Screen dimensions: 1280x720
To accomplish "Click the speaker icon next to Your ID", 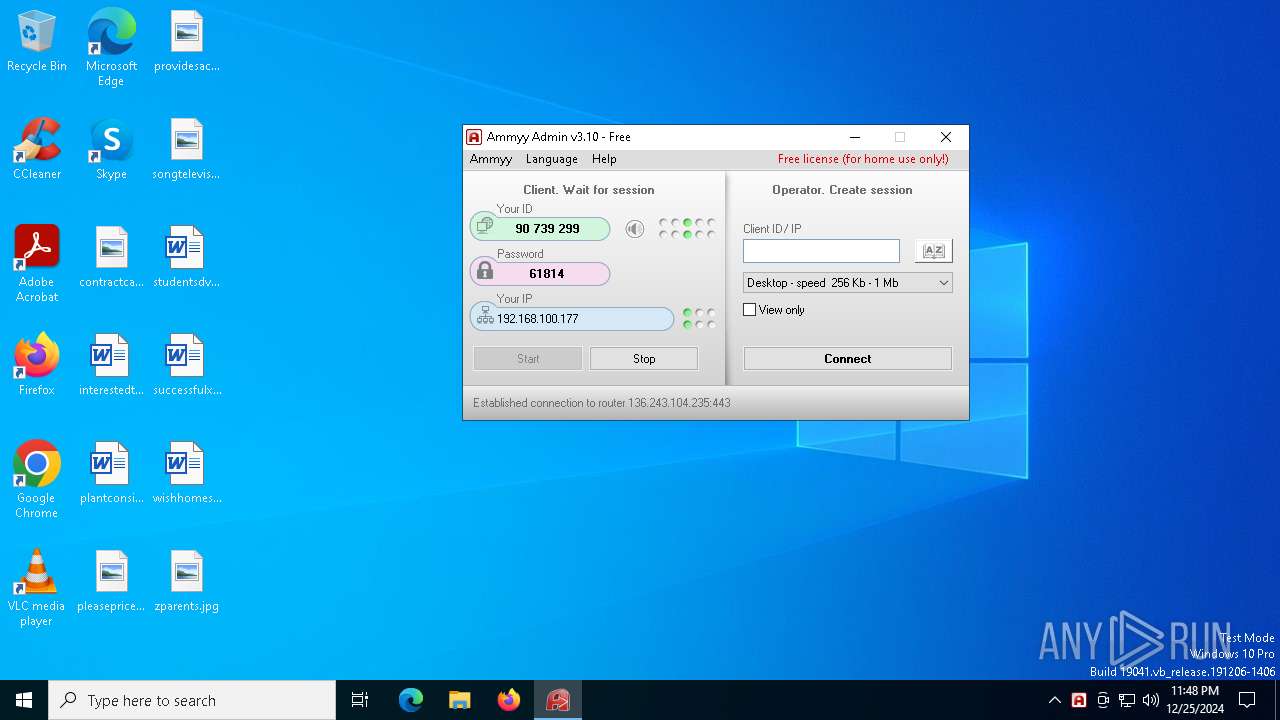I will click(x=634, y=229).
